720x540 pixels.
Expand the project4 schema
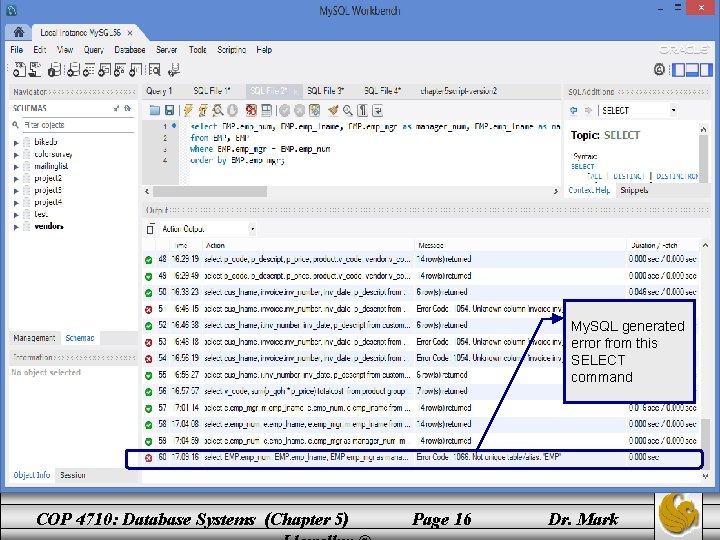16,202
